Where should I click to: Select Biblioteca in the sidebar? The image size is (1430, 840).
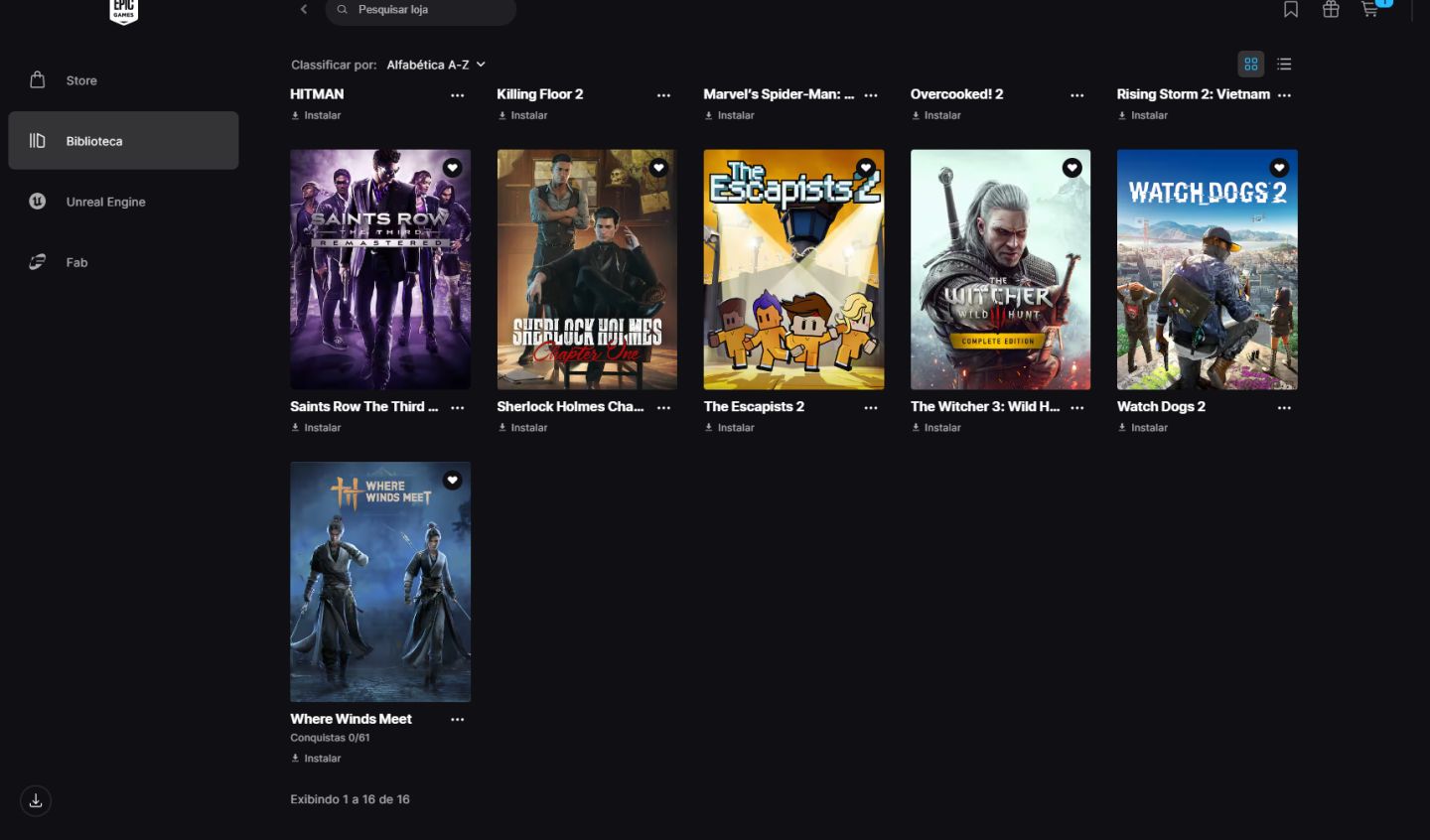[x=123, y=141]
